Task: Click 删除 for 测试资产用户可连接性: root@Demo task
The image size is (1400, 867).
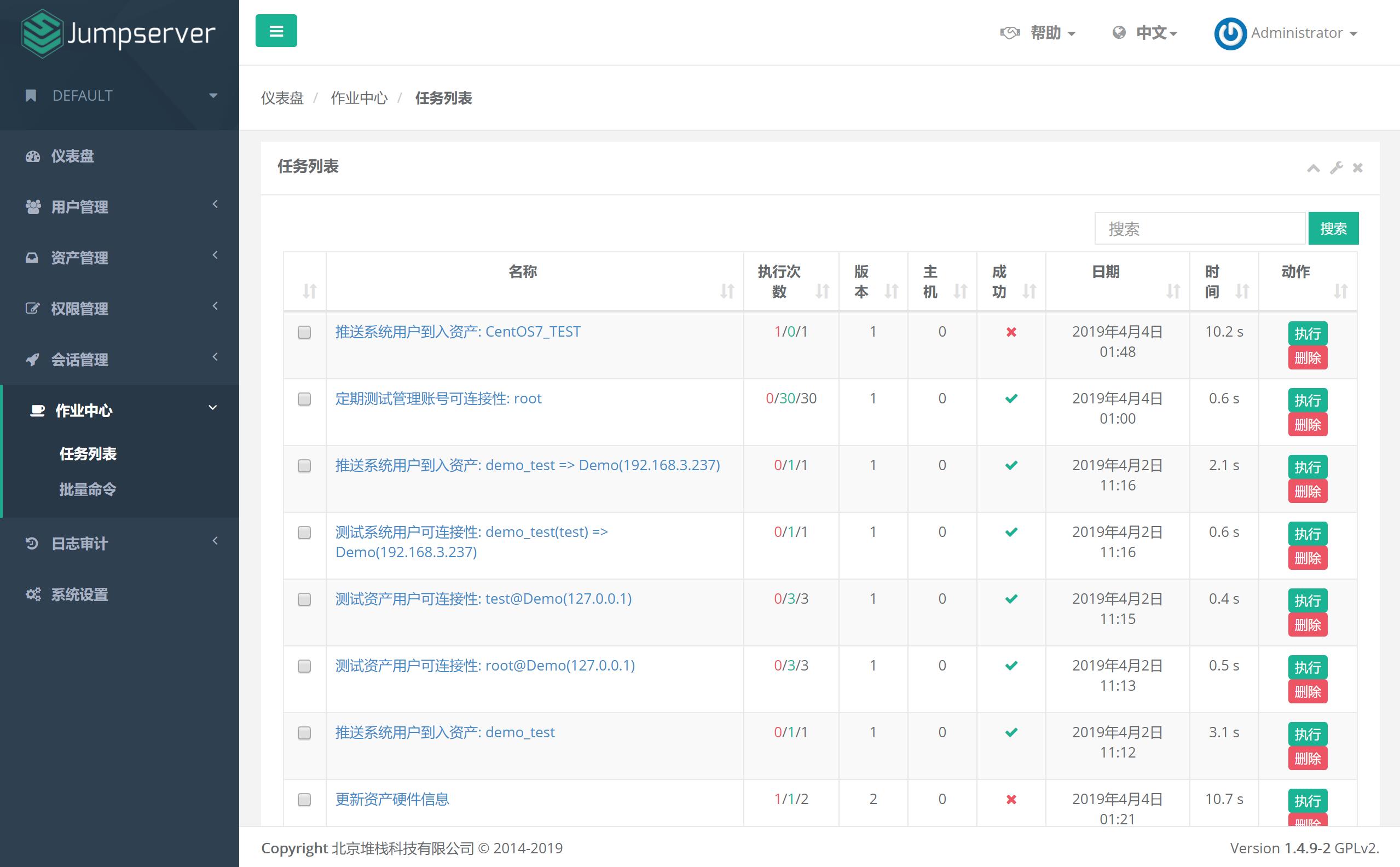Action: coord(1308,691)
